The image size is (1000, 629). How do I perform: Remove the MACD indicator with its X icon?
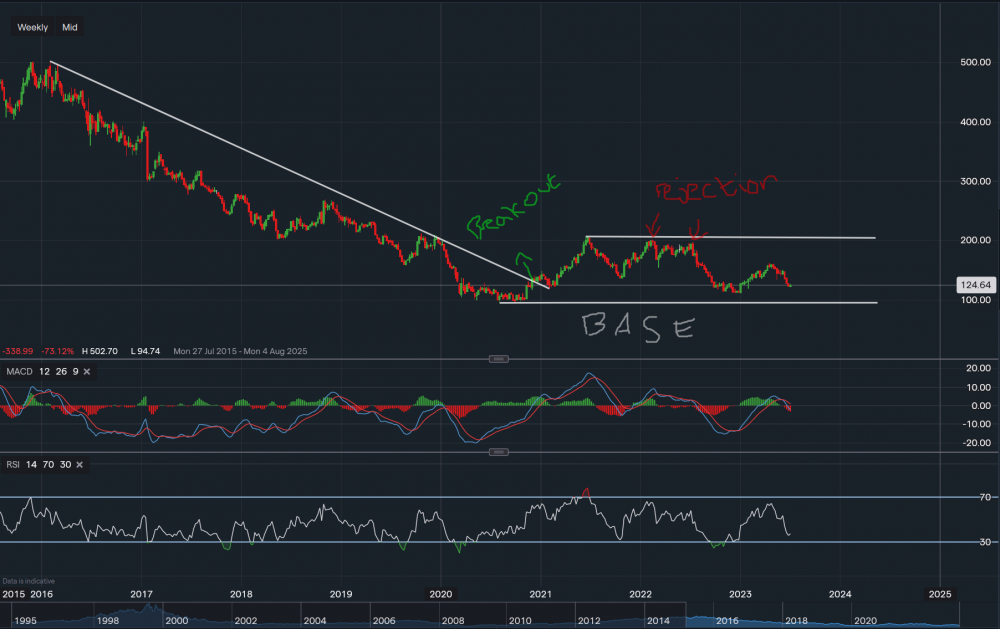86,371
